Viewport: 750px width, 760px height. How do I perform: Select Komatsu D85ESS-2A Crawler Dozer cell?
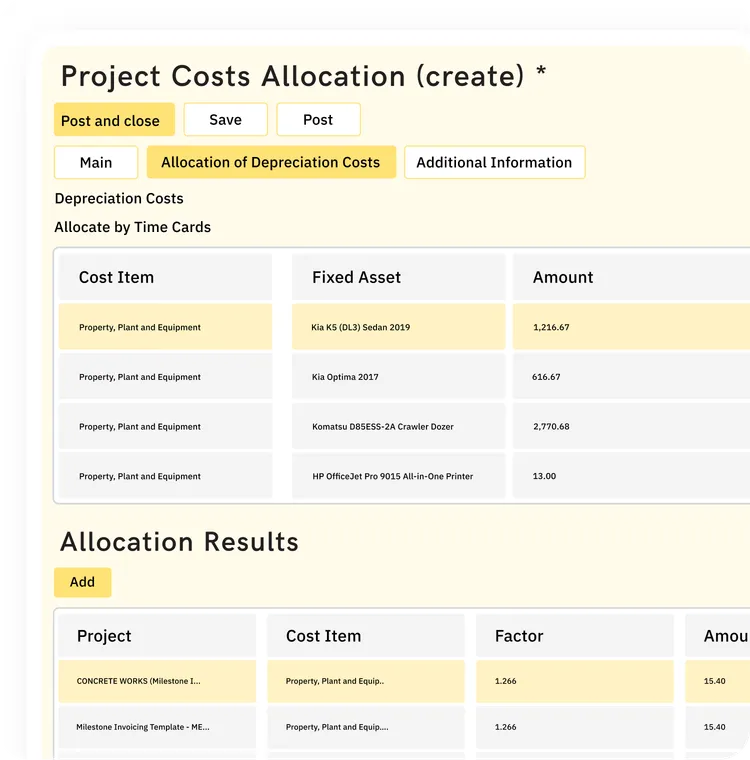[x=399, y=427]
